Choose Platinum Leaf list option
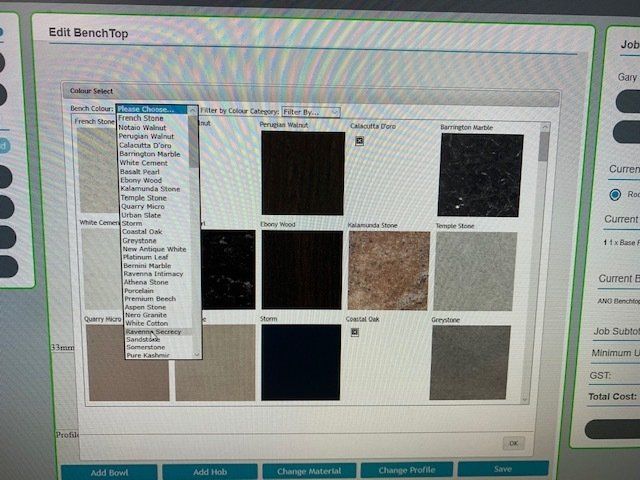640x480 pixels. (x=146, y=257)
